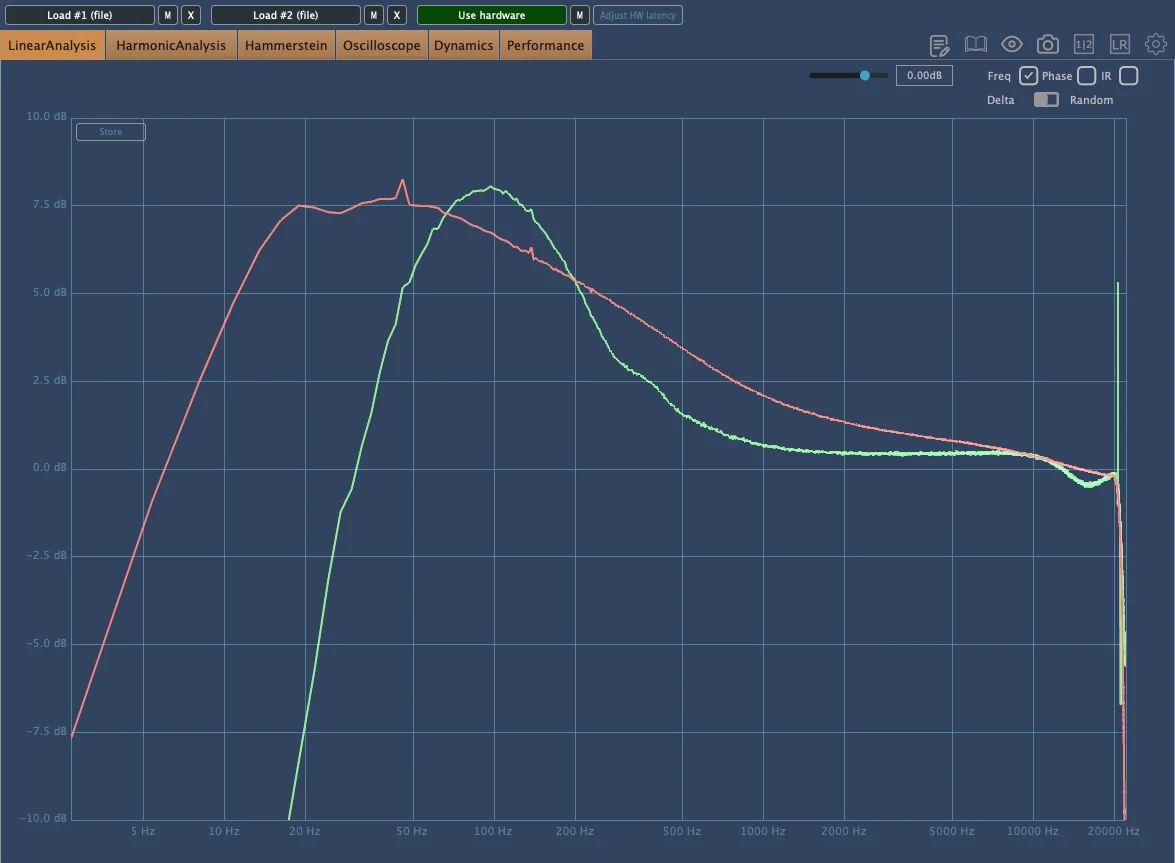
Task: Open the notes editor icon
Action: [x=939, y=45]
